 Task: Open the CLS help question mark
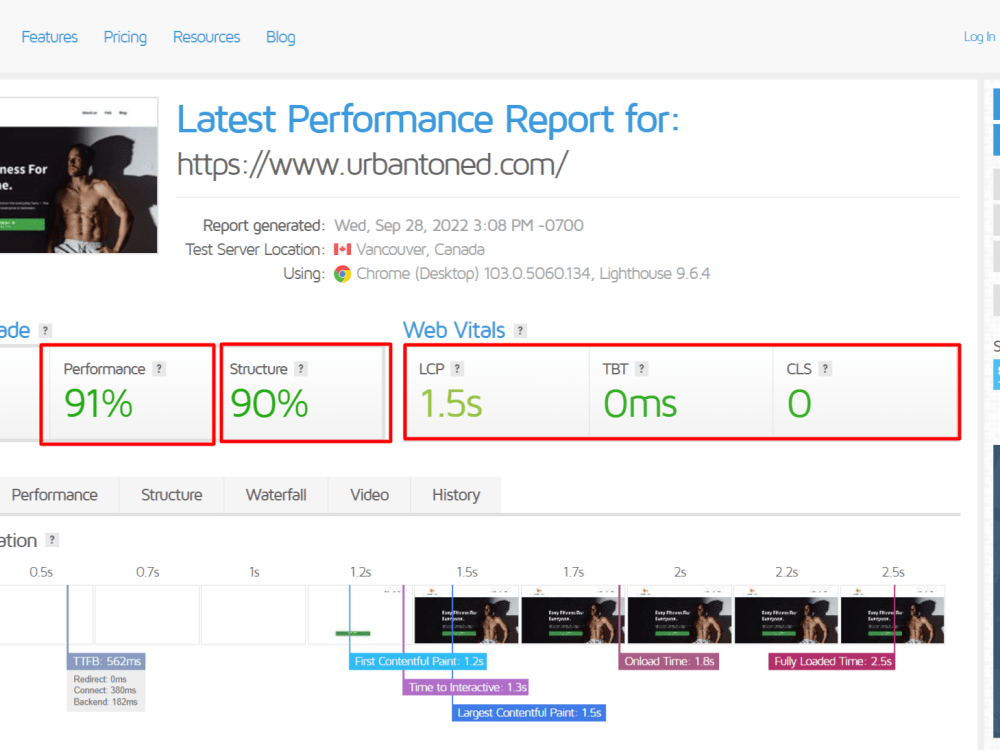click(825, 369)
